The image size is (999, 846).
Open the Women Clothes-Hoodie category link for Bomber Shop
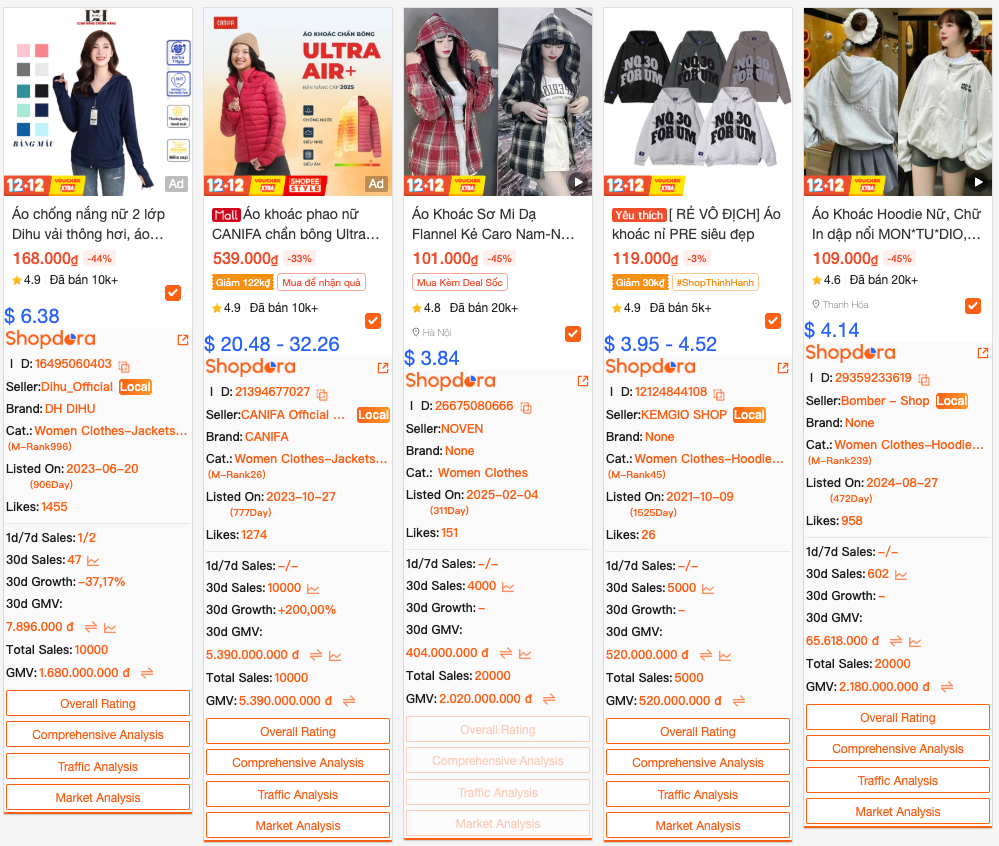pos(909,445)
